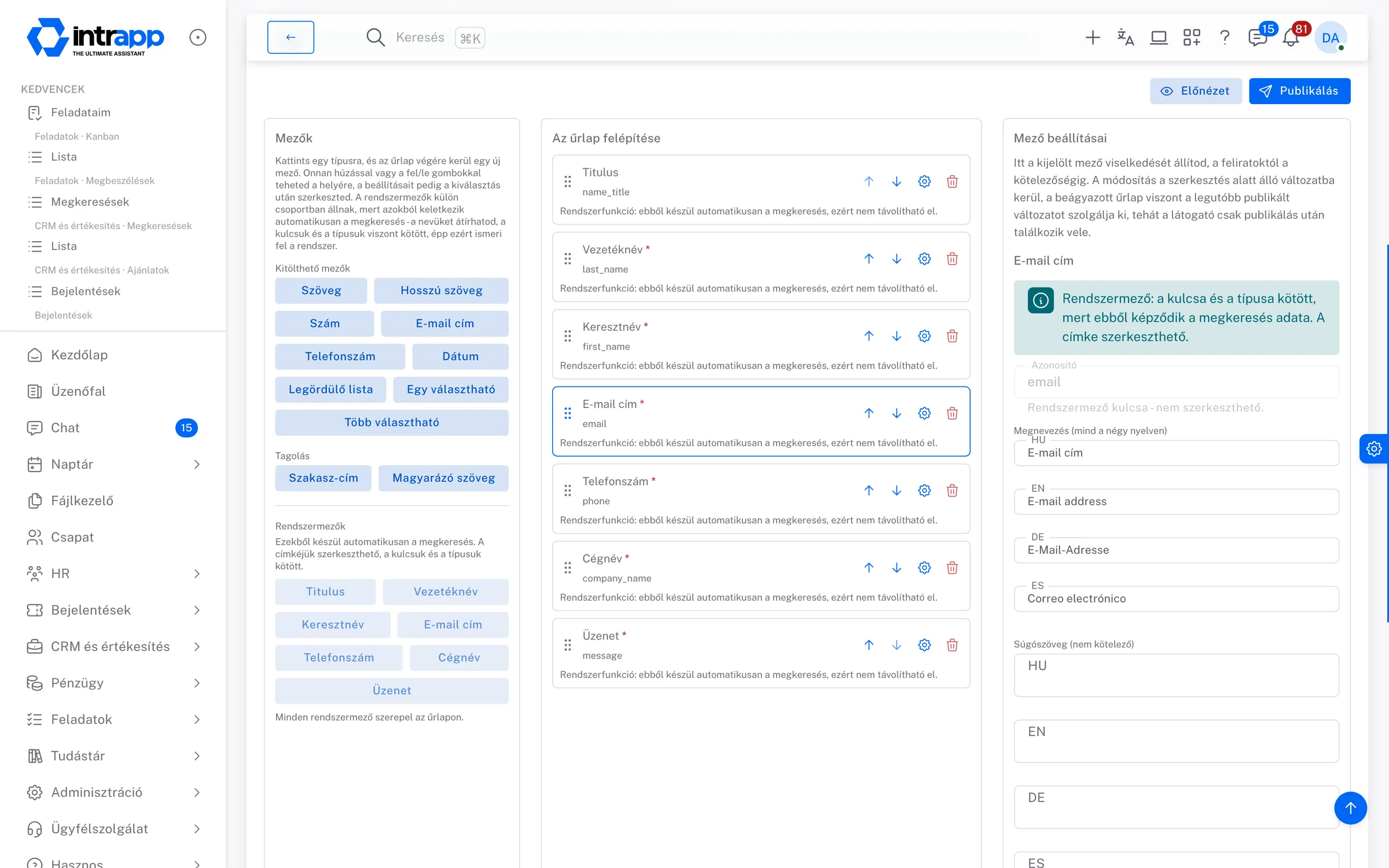Click the HU help text box

point(1176,675)
